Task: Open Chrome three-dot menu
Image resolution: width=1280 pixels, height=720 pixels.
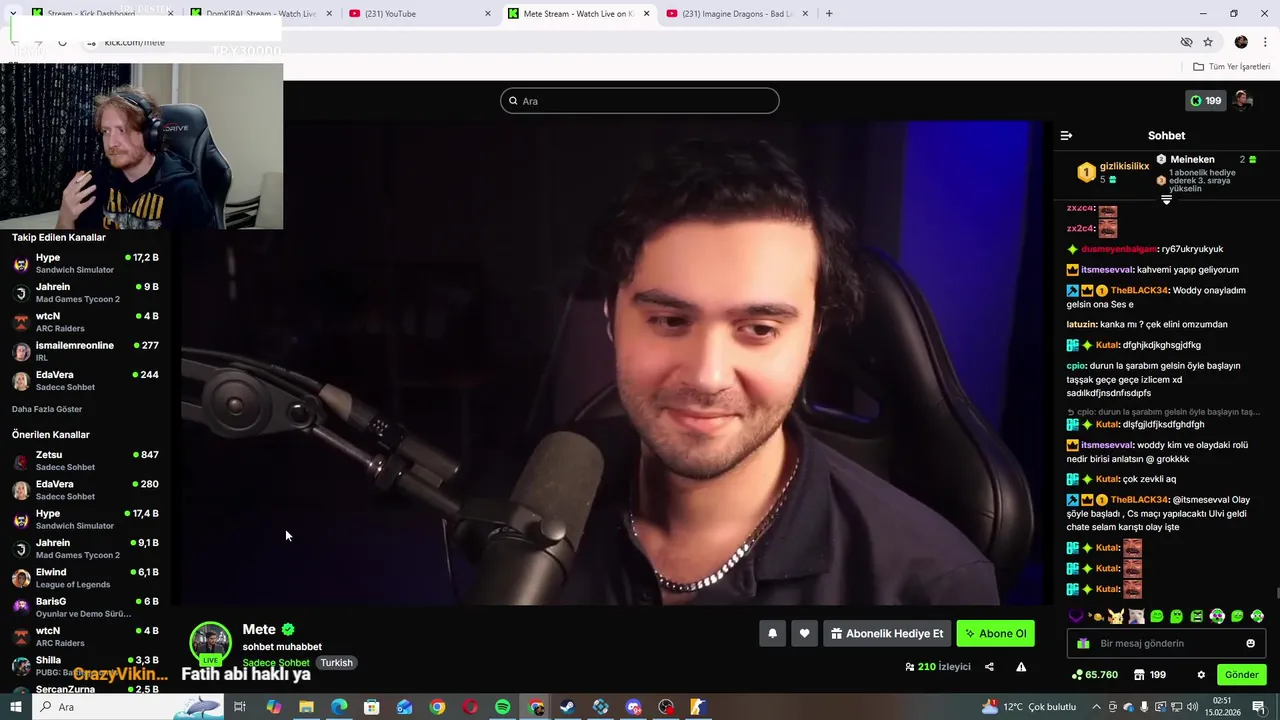Action: pos(1266,42)
